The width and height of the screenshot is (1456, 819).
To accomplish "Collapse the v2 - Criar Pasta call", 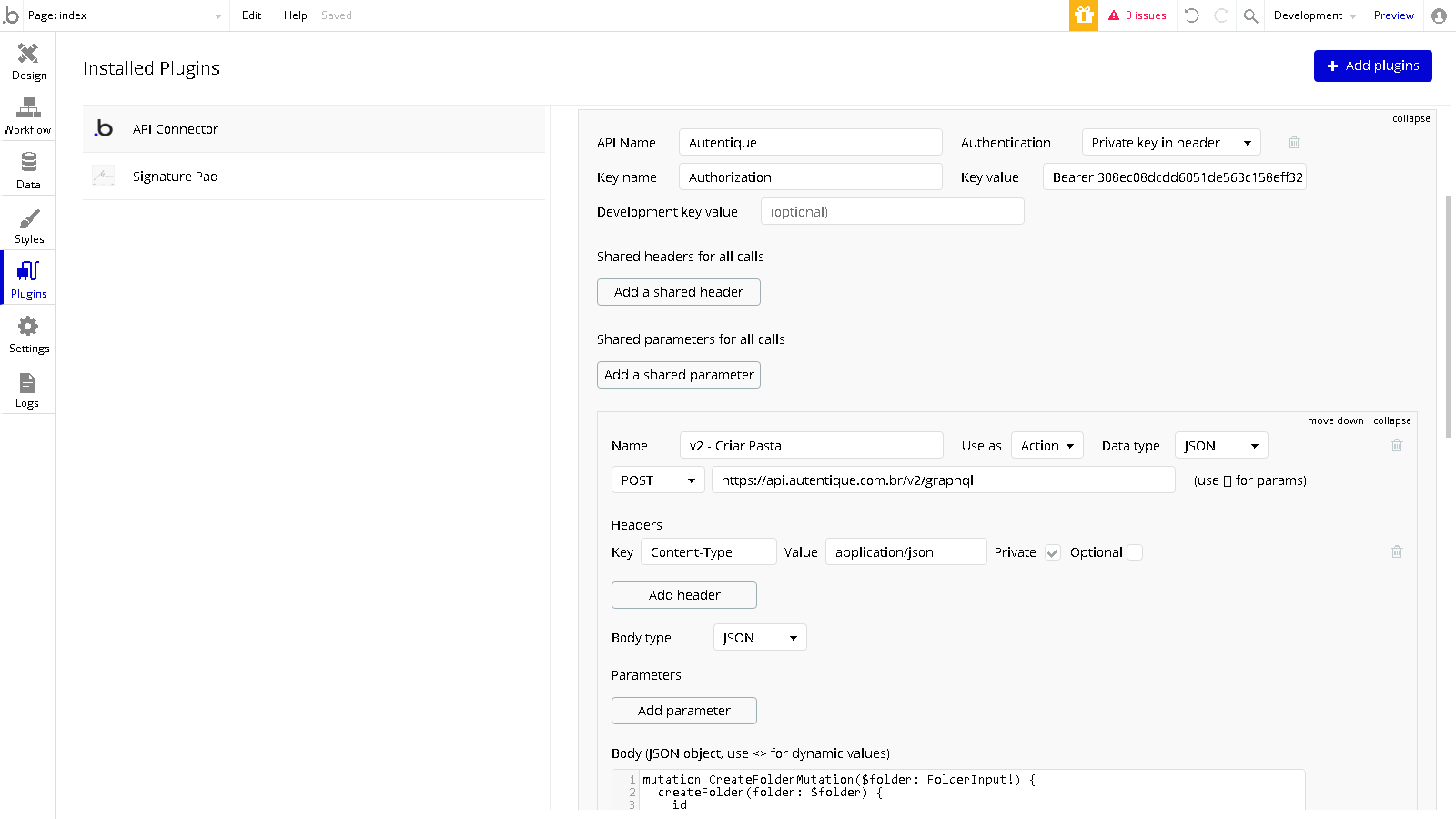I will 1391,420.
